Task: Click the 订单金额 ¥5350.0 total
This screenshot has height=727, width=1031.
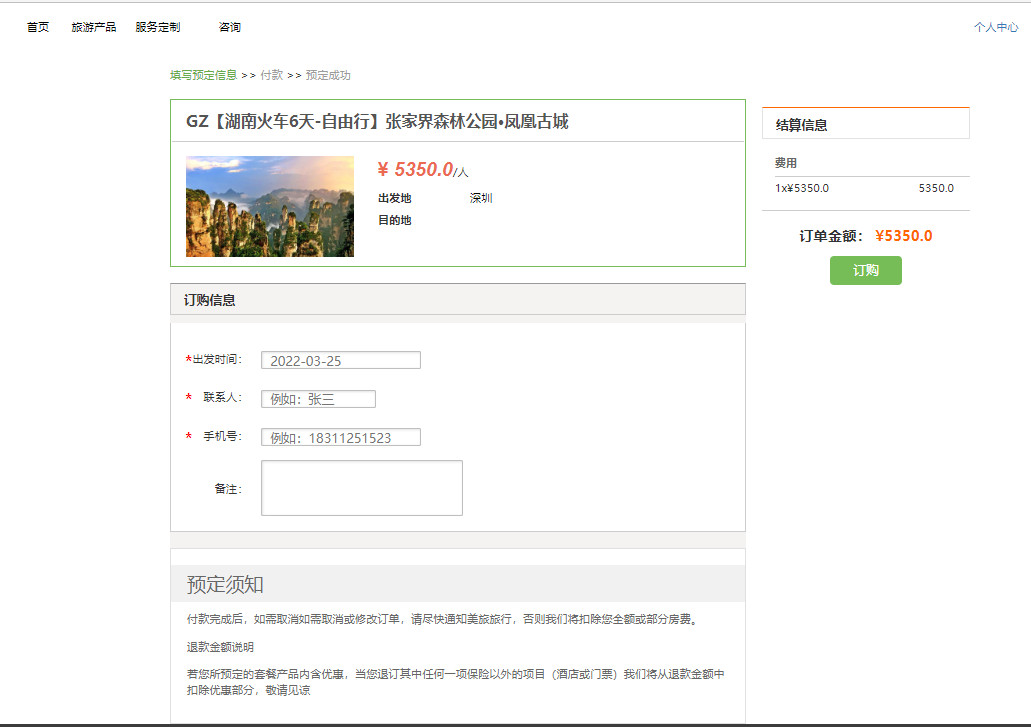Action: [x=865, y=236]
